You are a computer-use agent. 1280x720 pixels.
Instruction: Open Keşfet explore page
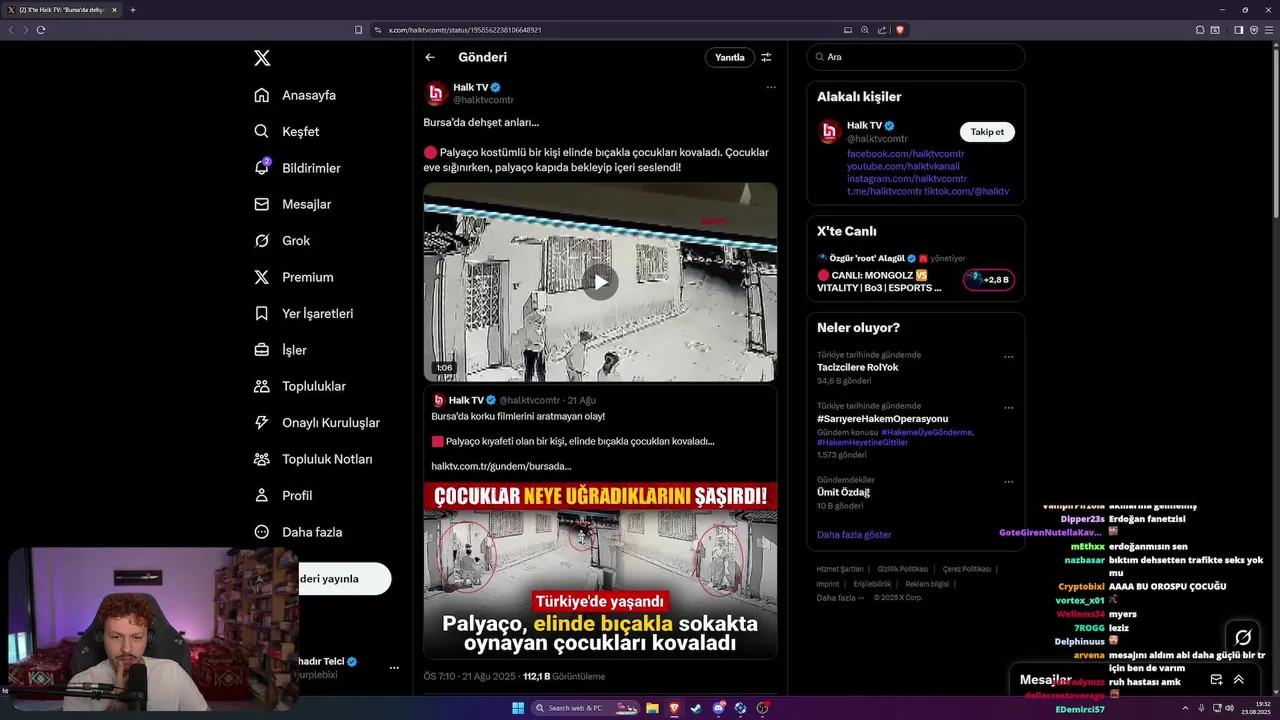(286, 131)
